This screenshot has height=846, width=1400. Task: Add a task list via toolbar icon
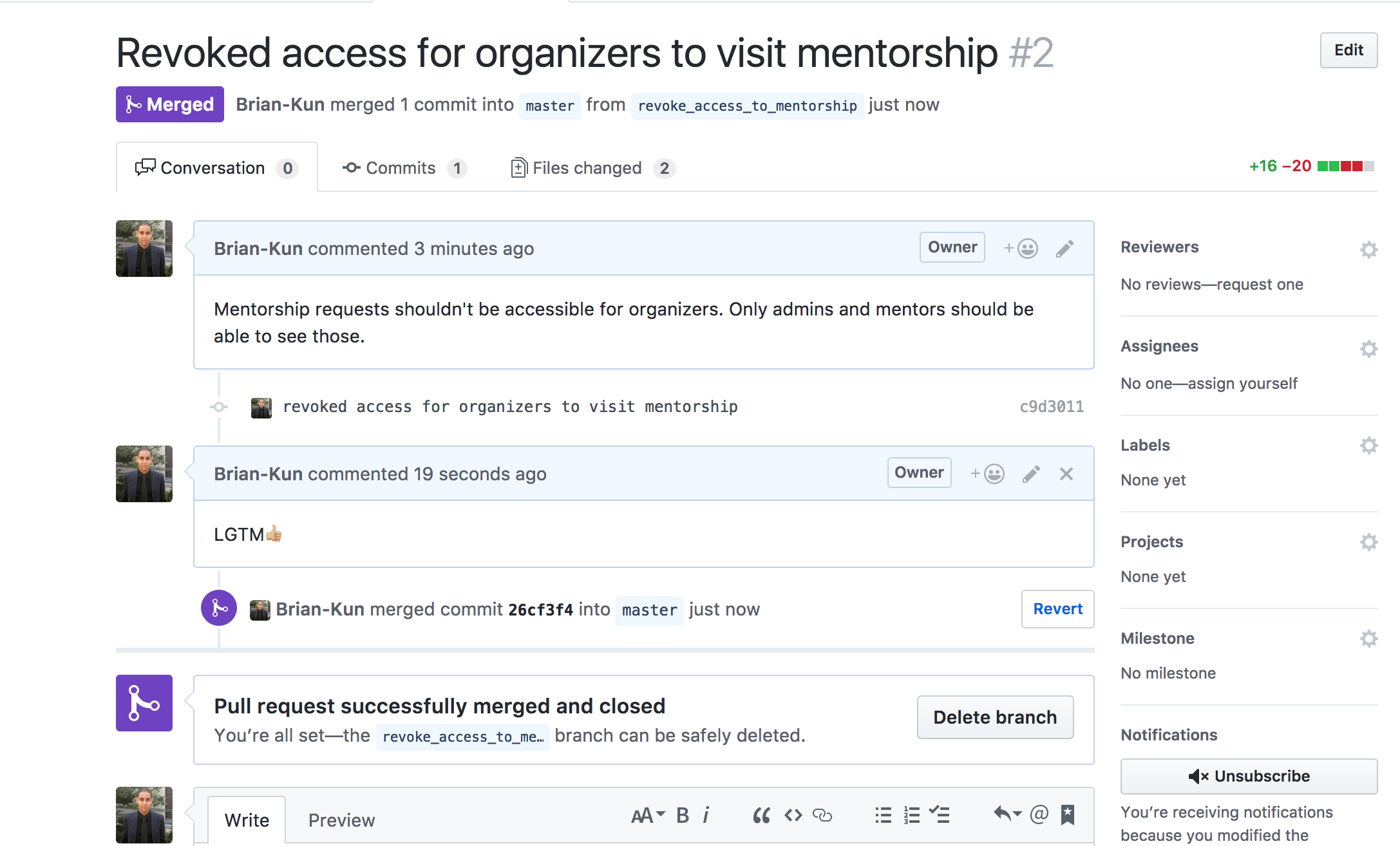point(940,815)
